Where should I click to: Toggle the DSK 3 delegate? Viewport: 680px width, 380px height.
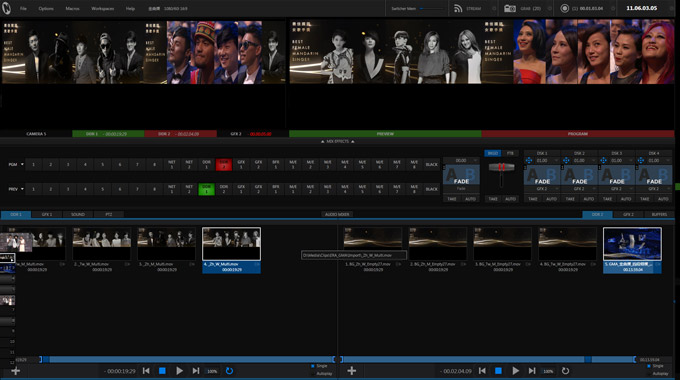pos(617,153)
